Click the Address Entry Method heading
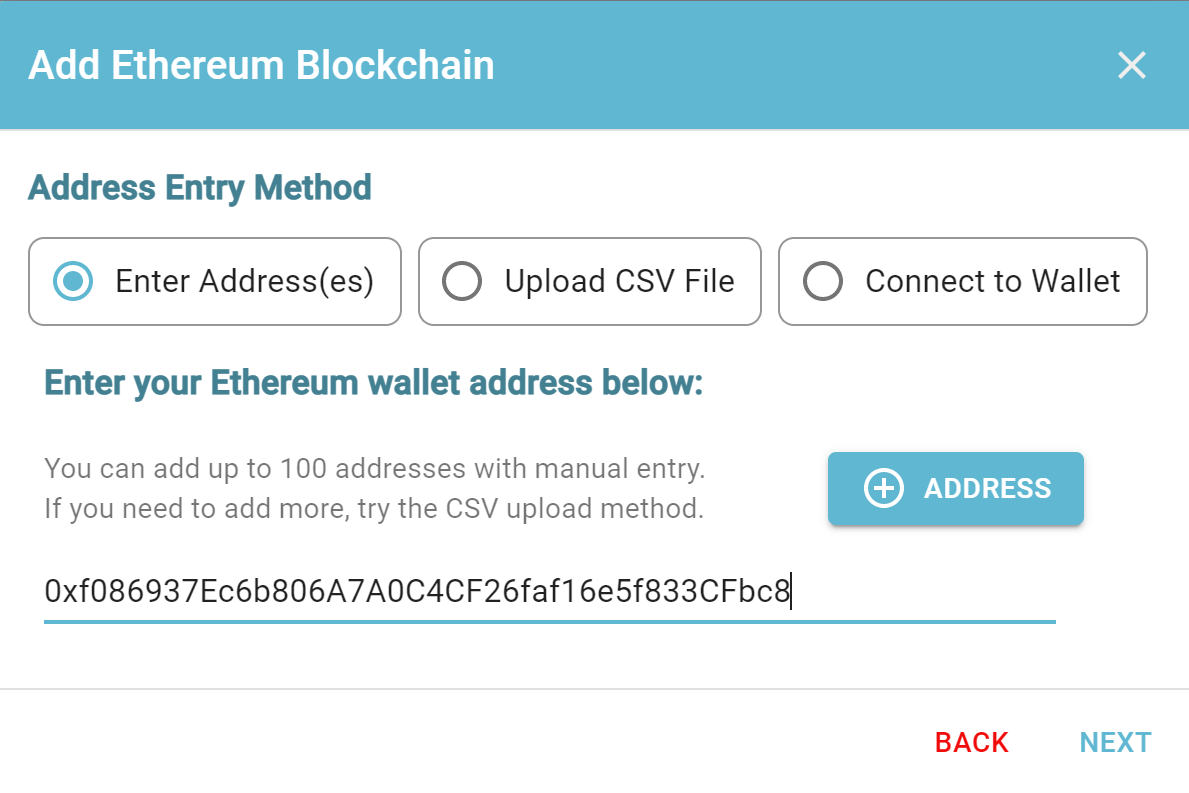Screen dimensions: 1189x793 tap(199, 187)
